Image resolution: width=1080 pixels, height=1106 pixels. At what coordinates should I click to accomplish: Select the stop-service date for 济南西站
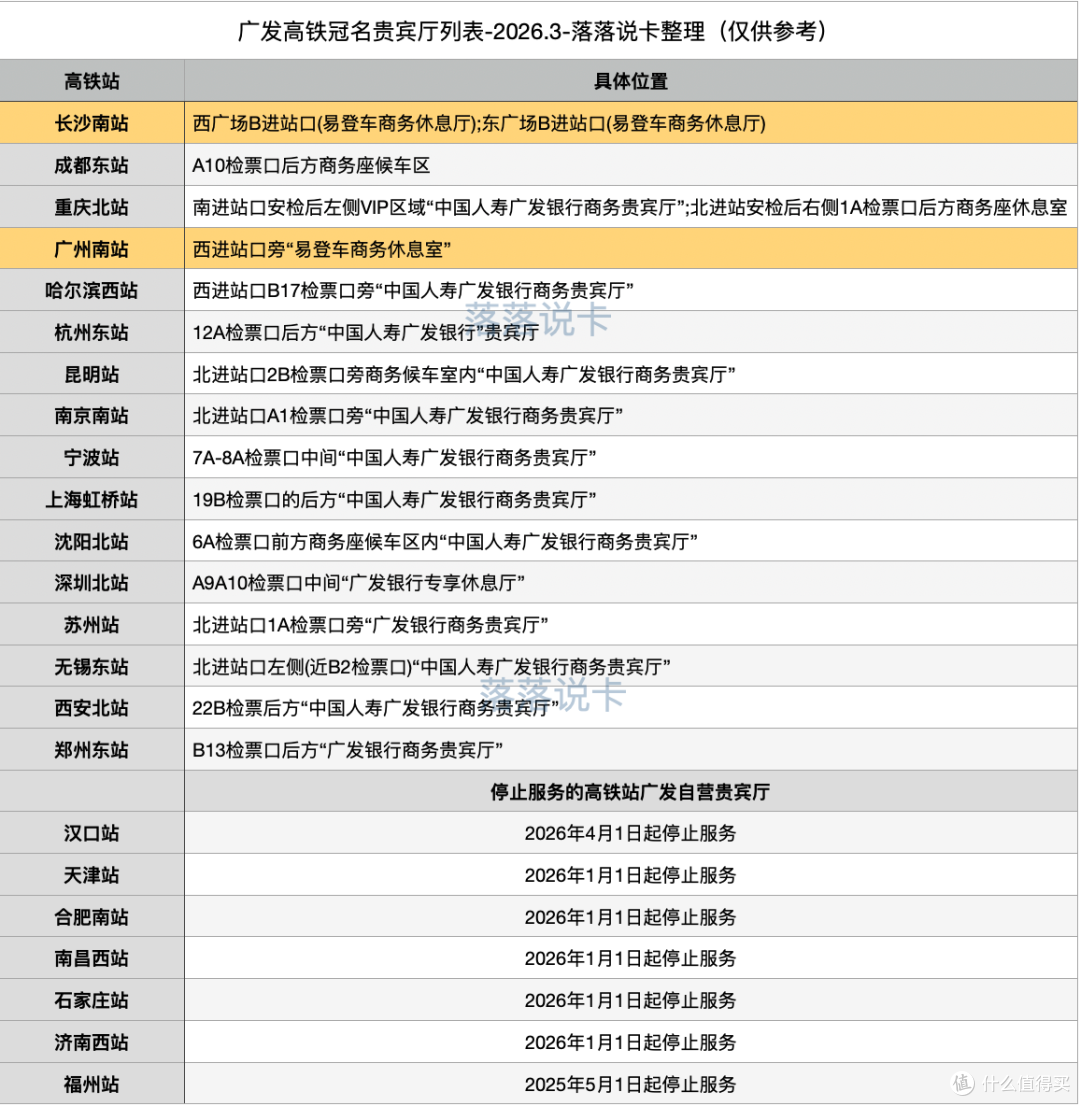[x=631, y=1042]
